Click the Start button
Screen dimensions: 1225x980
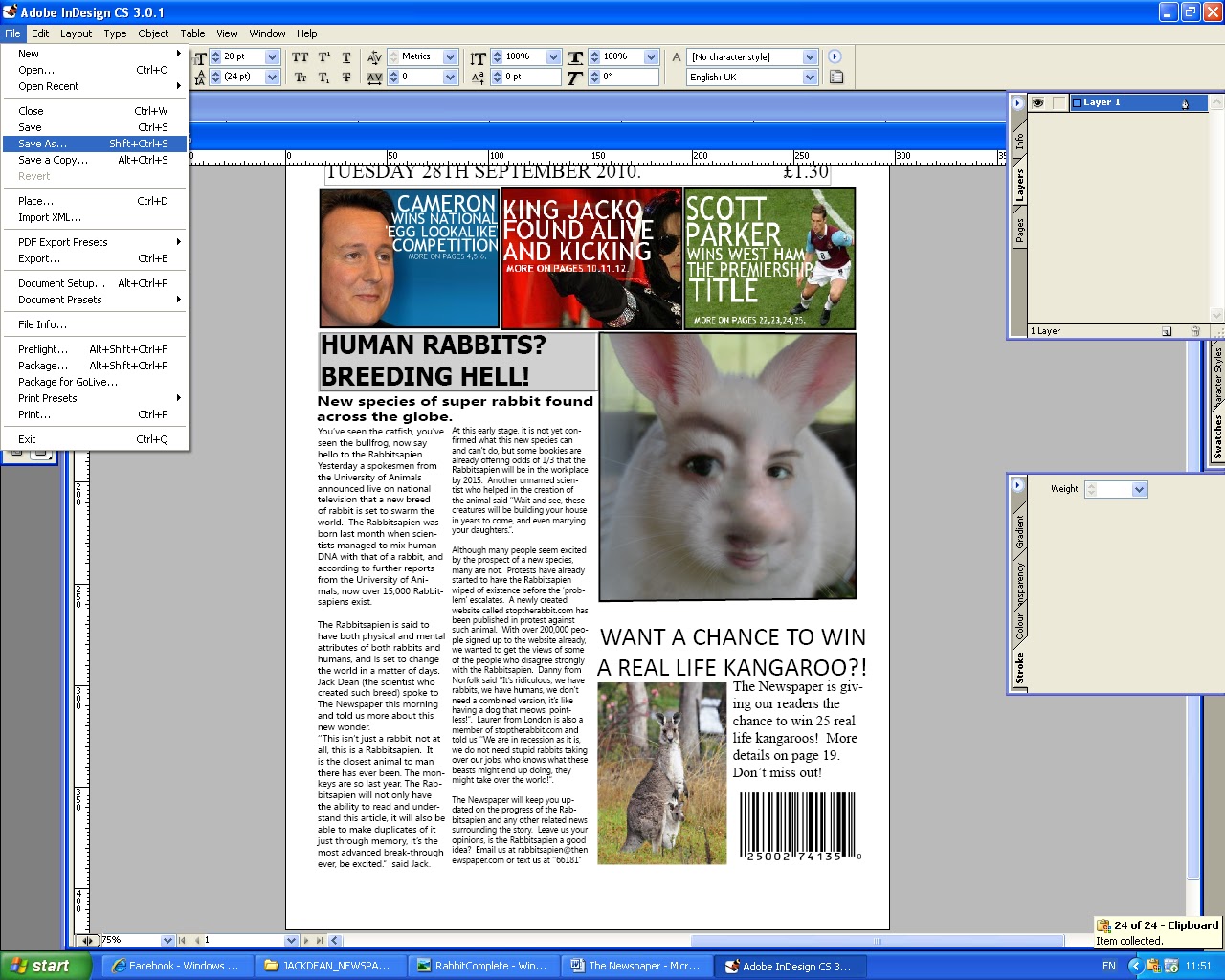[43, 966]
